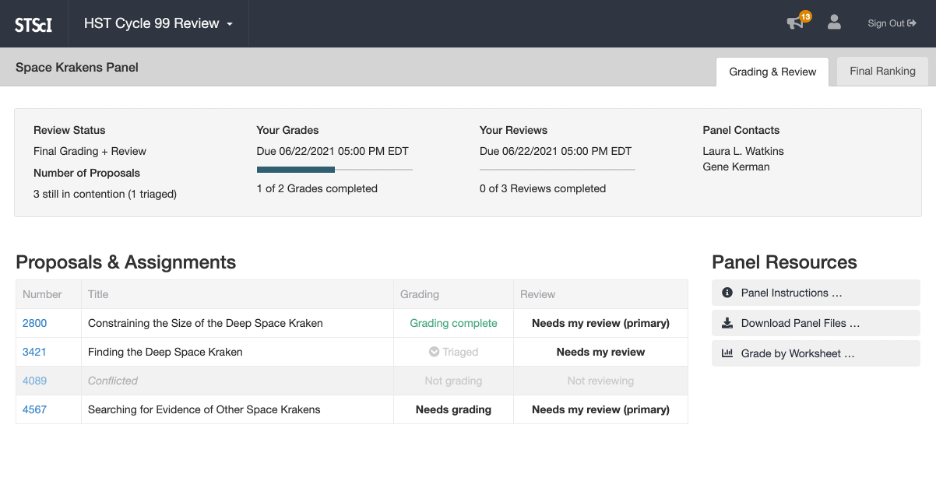The height and width of the screenshot is (488, 936).
Task: Click Needs my review for proposal 3421
Action: [x=600, y=352]
